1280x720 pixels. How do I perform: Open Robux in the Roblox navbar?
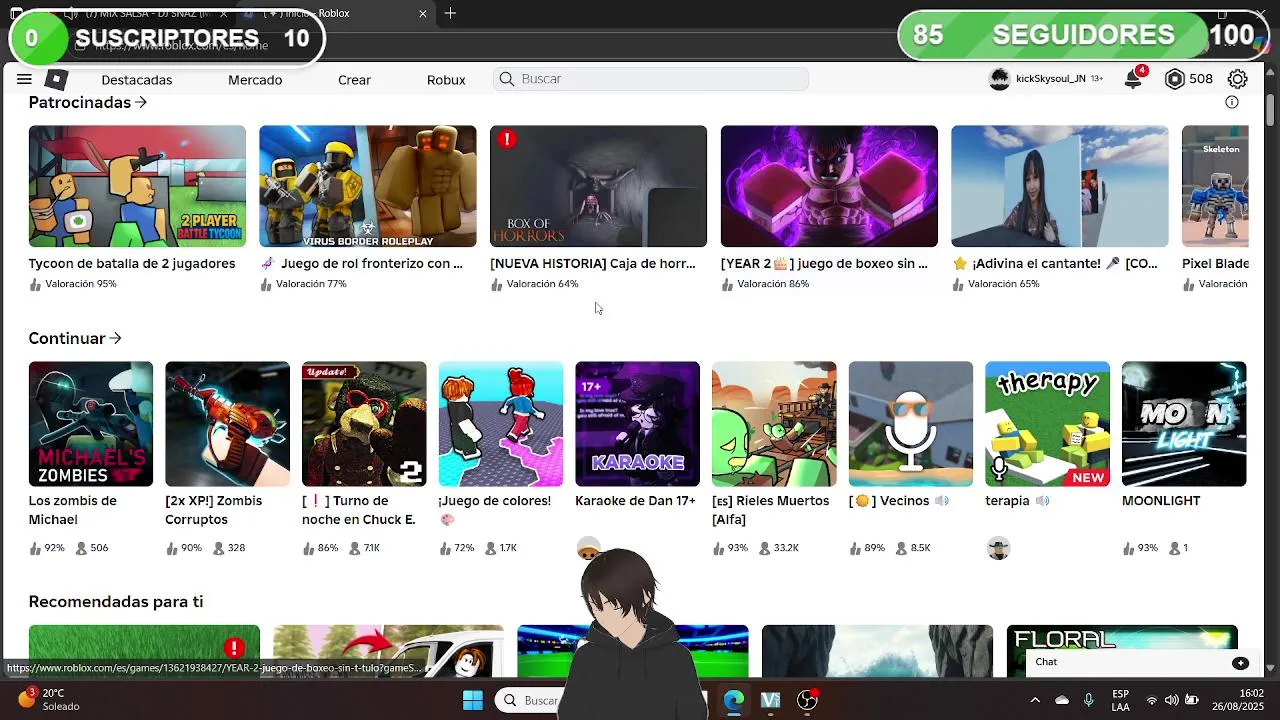(446, 79)
